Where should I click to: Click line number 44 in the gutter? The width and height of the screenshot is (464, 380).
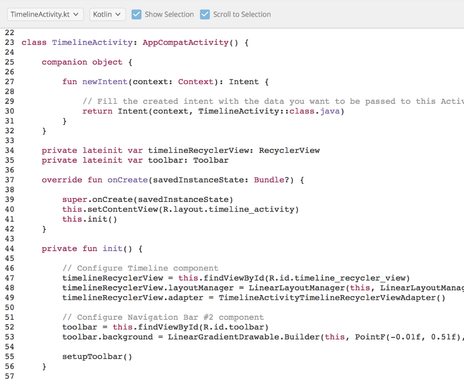click(x=10, y=248)
